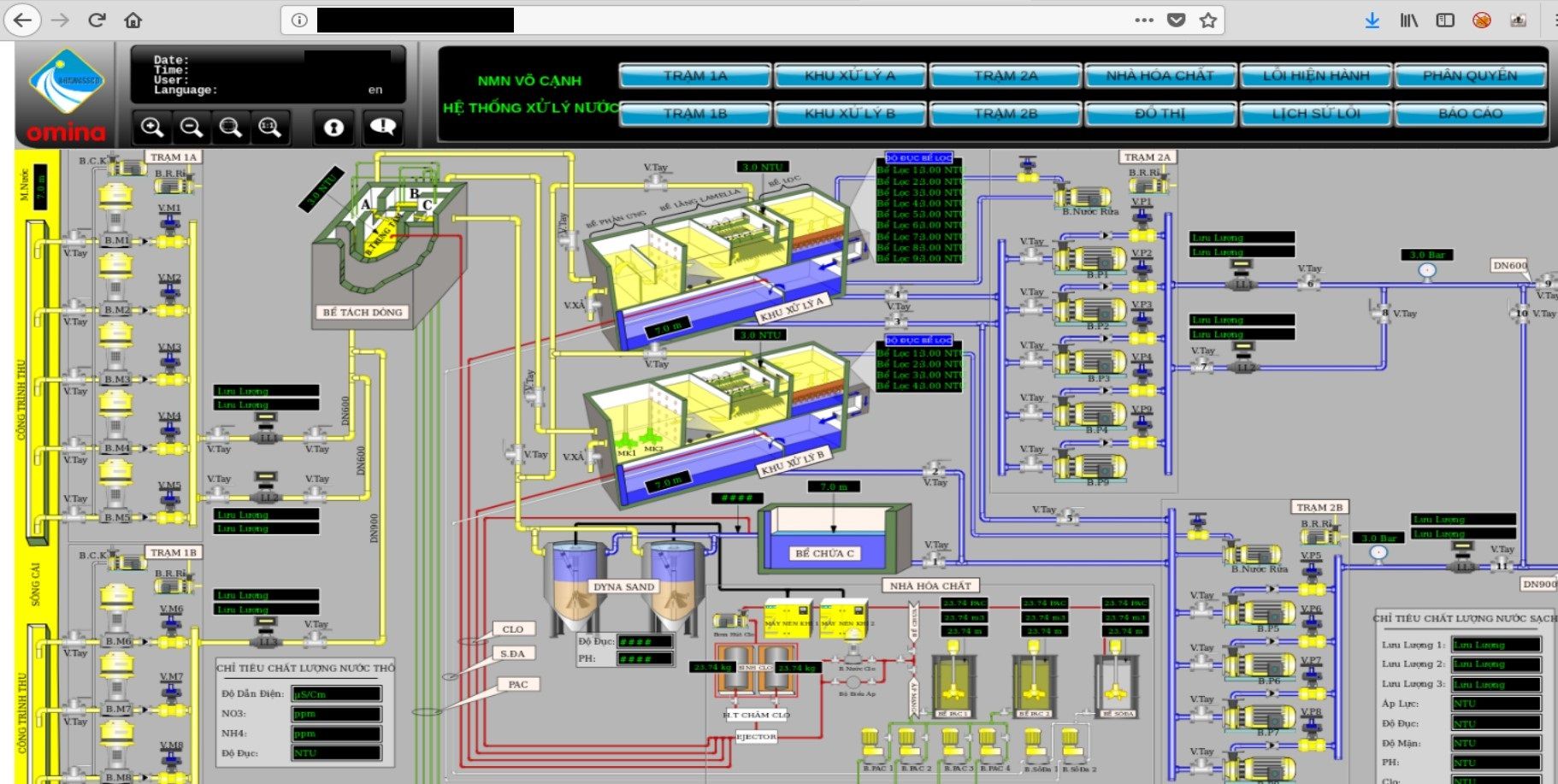Switch to KHU XỬ LÝ B view
The image size is (1558, 784).
point(850,114)
